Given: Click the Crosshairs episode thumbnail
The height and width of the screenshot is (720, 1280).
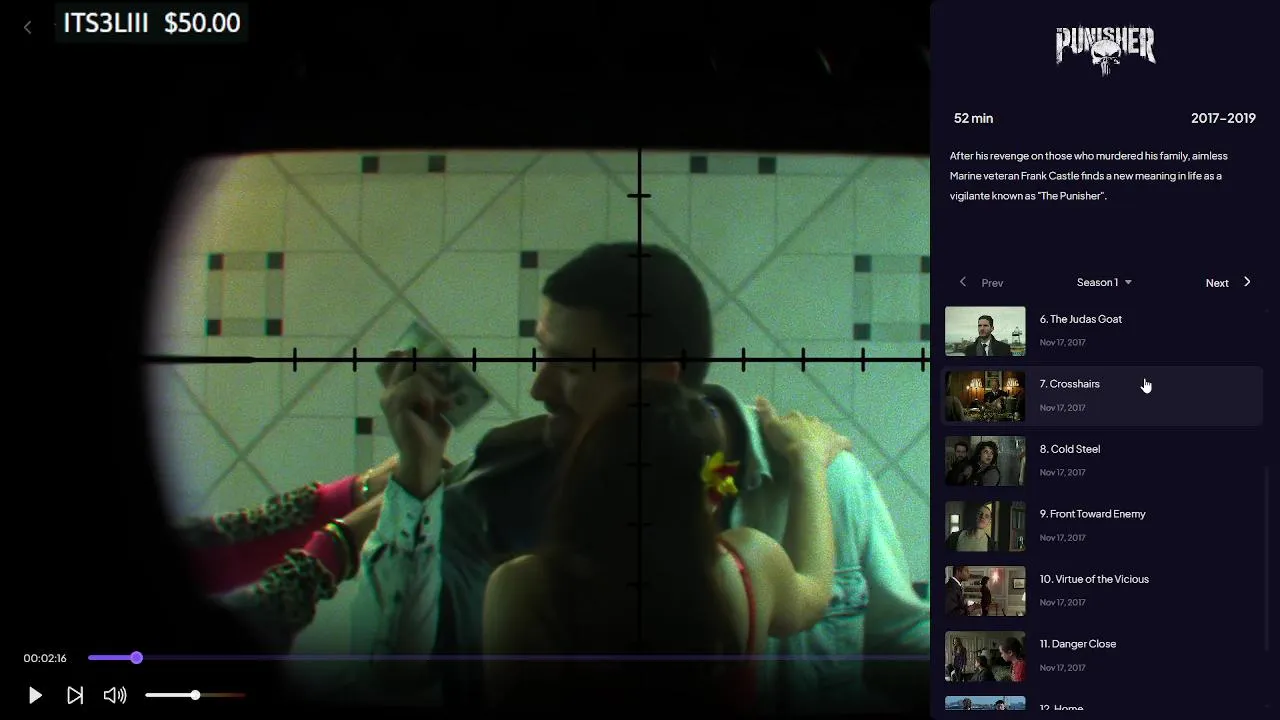Looking at the screenshot, I should [x=985, y=396].
